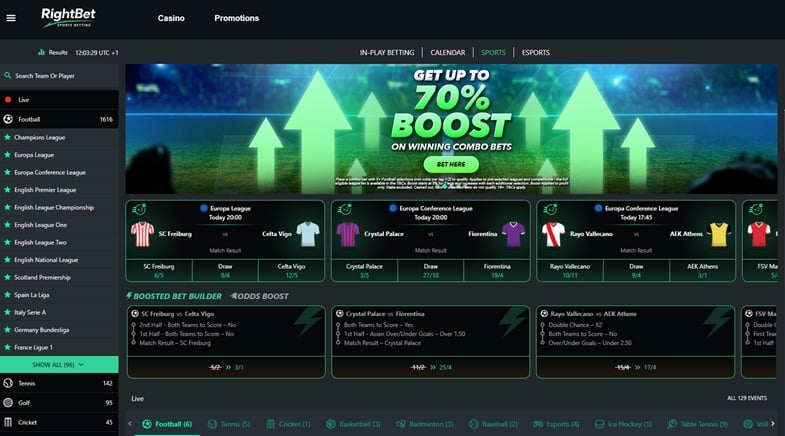
Task: Open the hamburger menu
Action: click(x=11, y=18)
